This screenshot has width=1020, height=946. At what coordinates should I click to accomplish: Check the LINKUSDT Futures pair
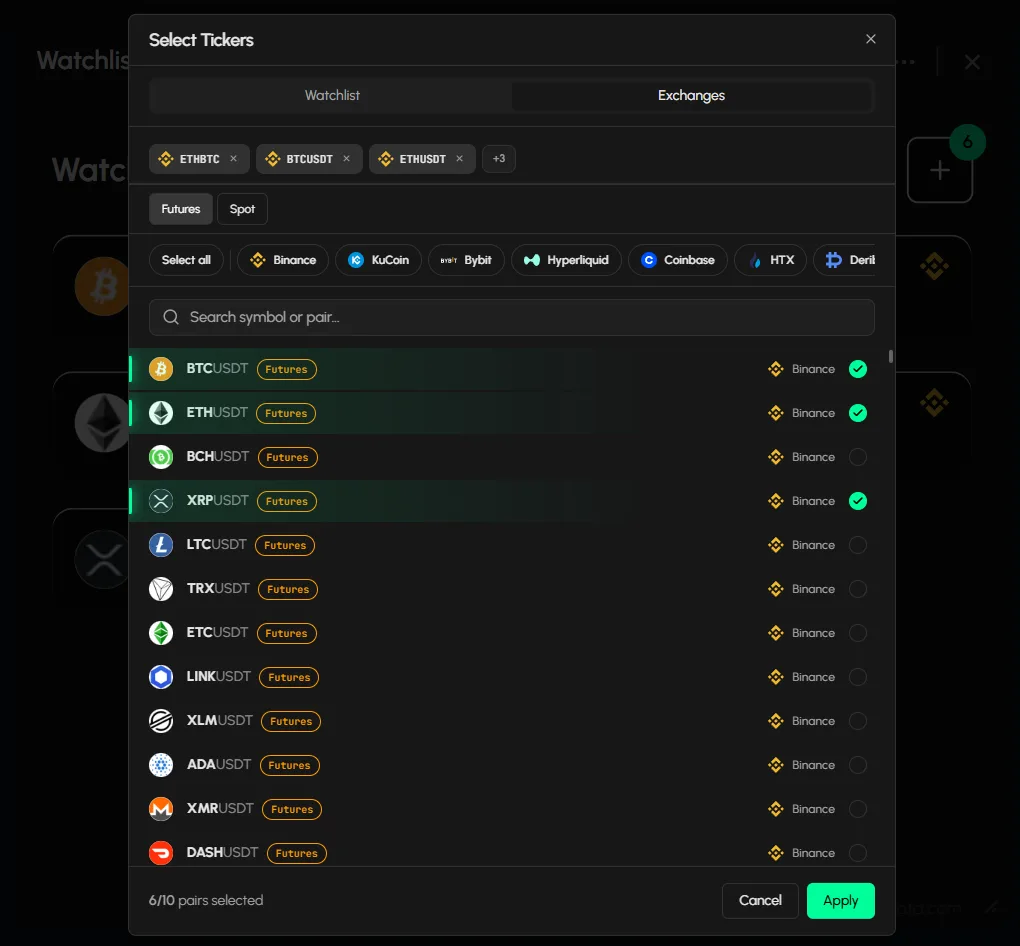[x=858, y=677]
